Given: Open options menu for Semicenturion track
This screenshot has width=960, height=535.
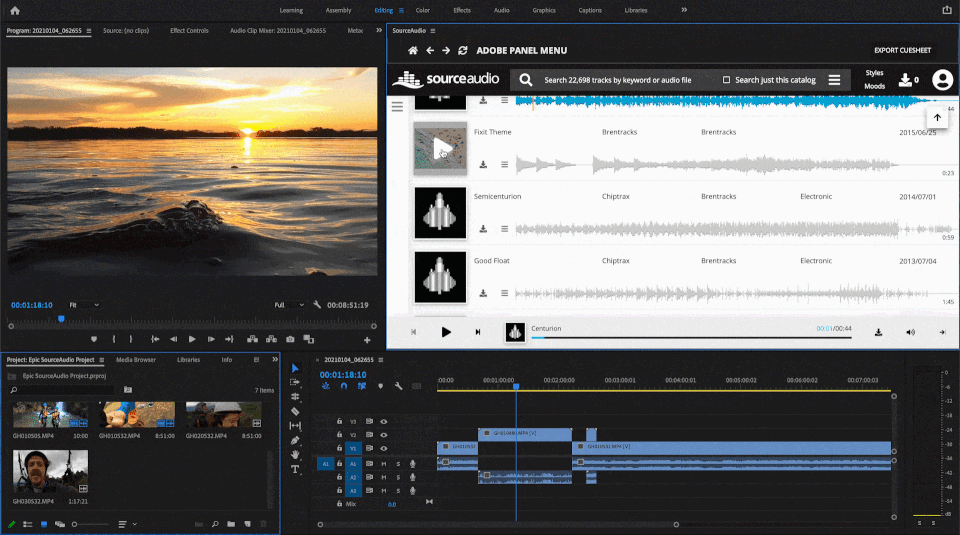Looking at the screenshot, I should pyautogui.click(x=504, y=229).
